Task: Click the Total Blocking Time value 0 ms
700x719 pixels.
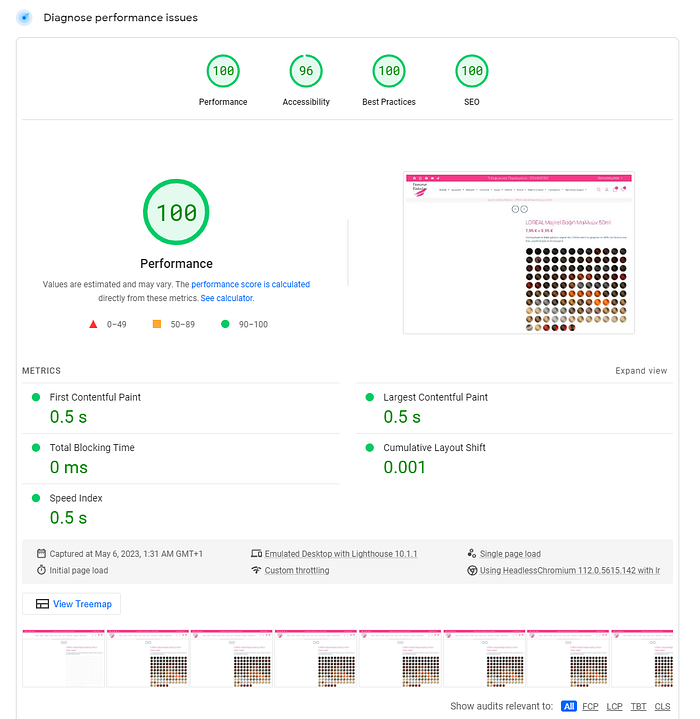Action: (x=69, y=467)
